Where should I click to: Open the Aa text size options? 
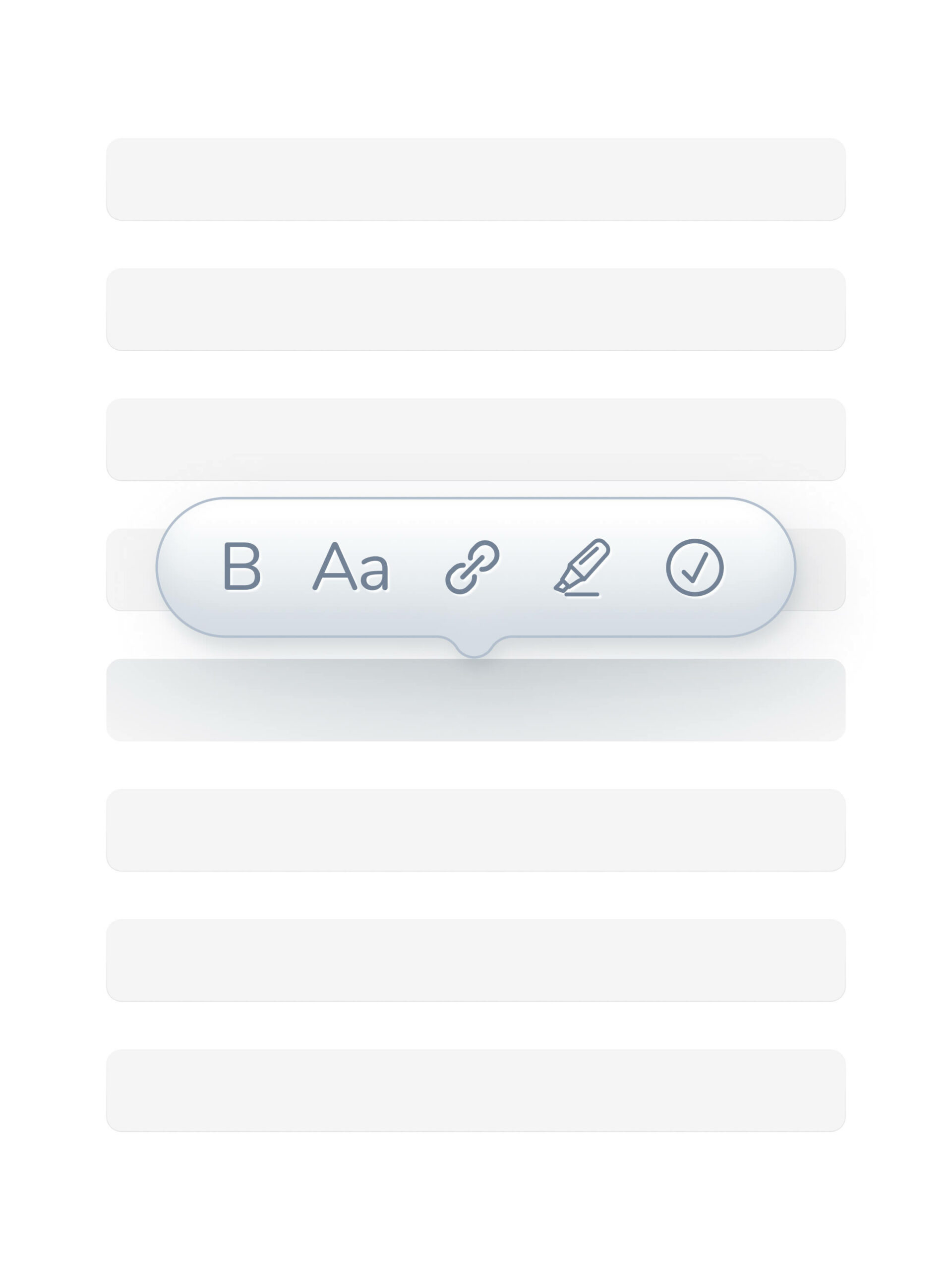click(351, 567)
